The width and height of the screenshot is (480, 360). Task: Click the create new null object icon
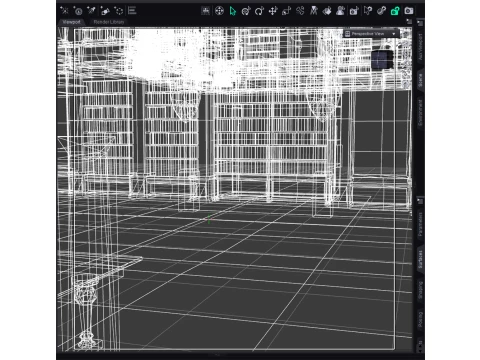click(x=118, y=11)
